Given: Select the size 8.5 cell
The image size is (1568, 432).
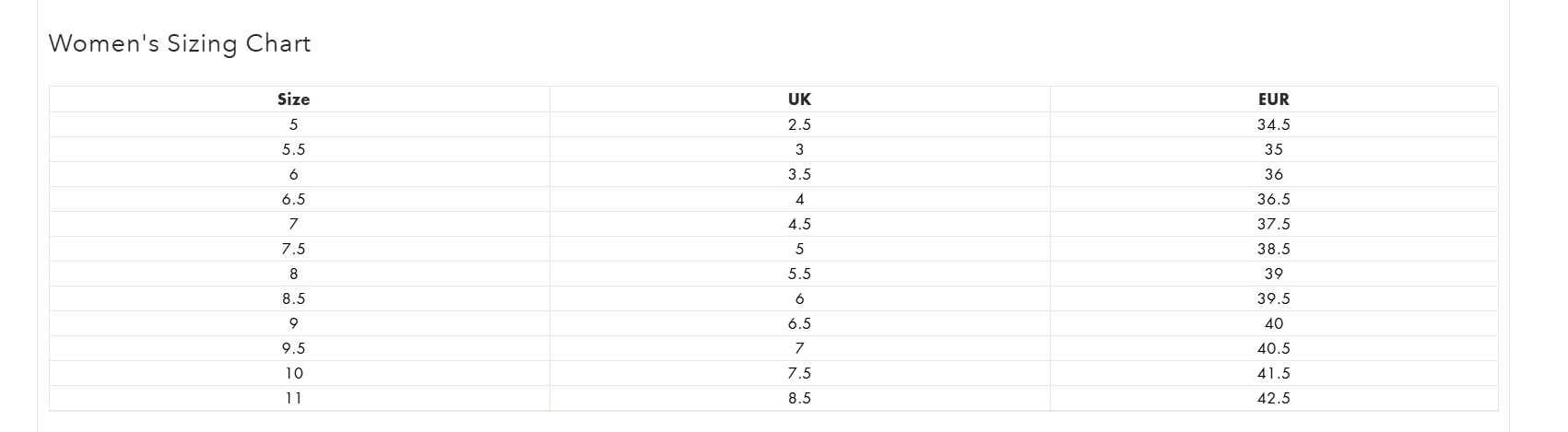Looking at the screenshot, I should pyautogui.click(x=293, y=298).
